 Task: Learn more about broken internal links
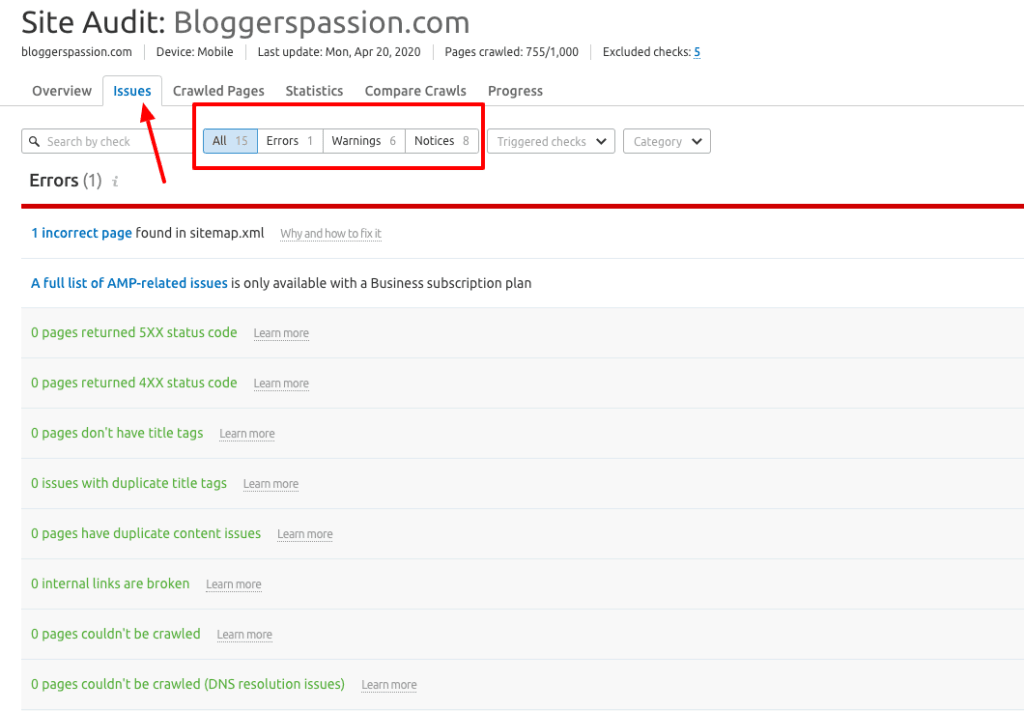point(233,584)
